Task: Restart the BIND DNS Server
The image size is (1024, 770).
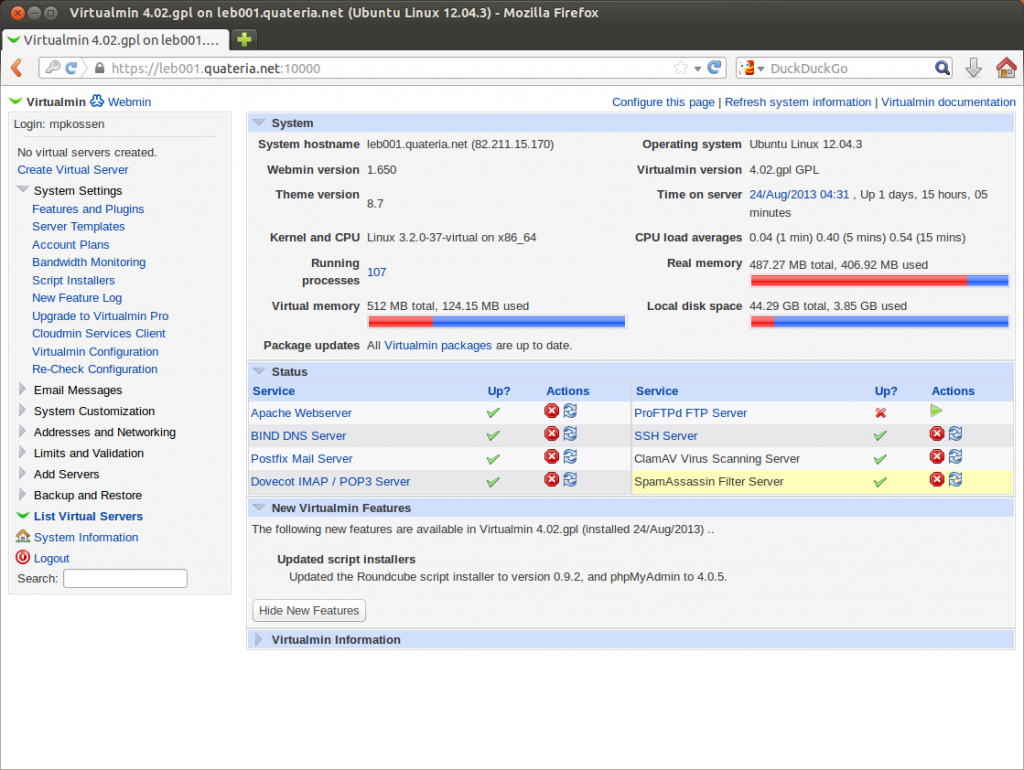Action: [570, 433]
